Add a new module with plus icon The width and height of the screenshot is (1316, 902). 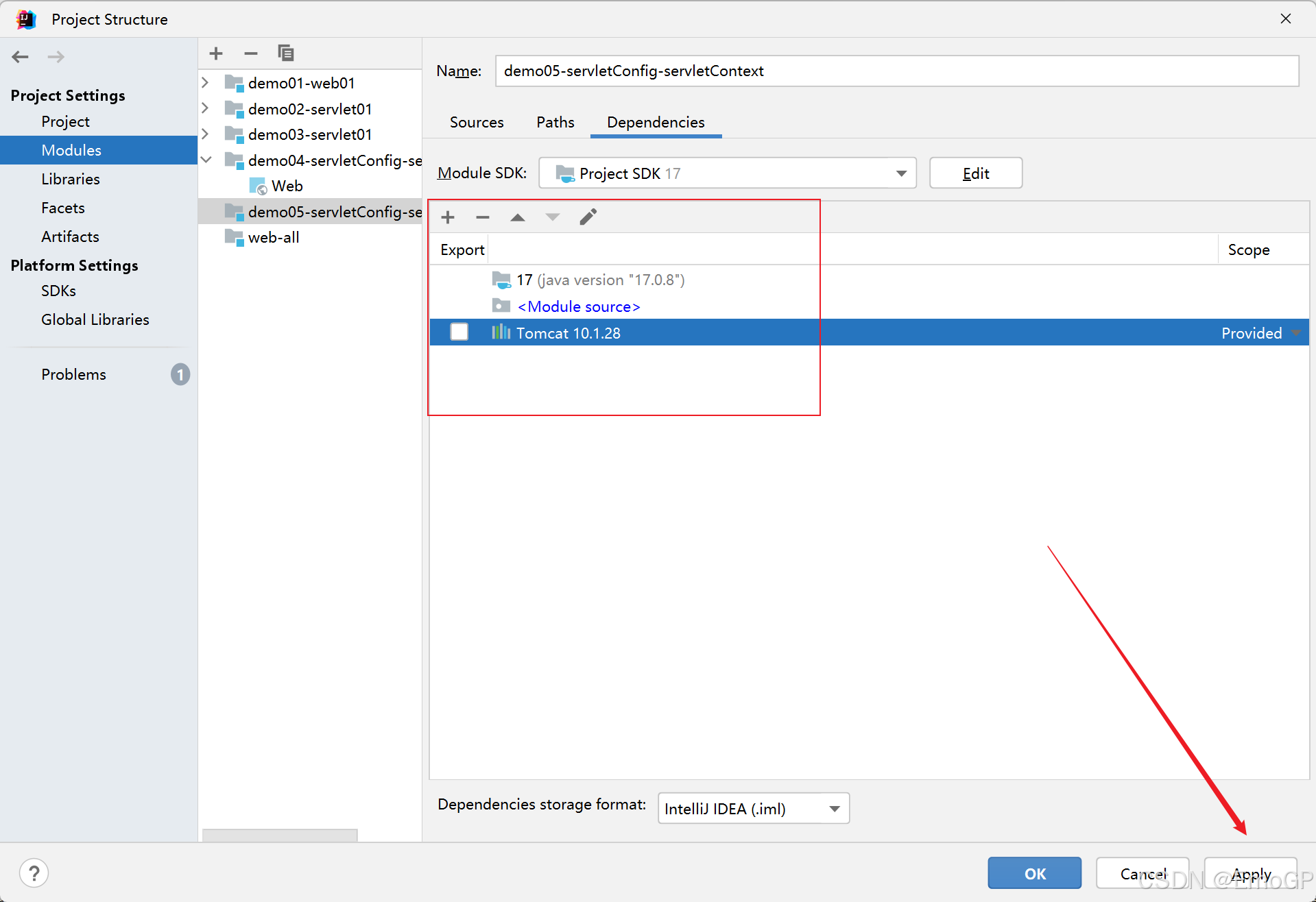click(x=216, y=53)
